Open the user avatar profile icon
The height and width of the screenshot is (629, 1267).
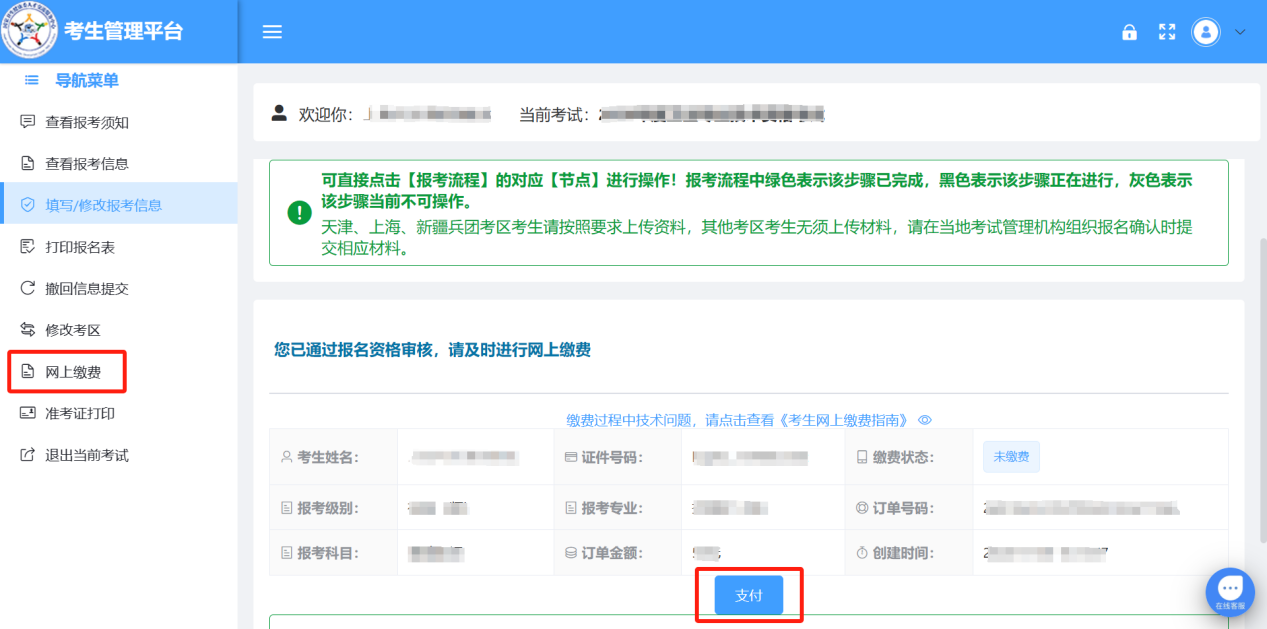pos(1206,32)
